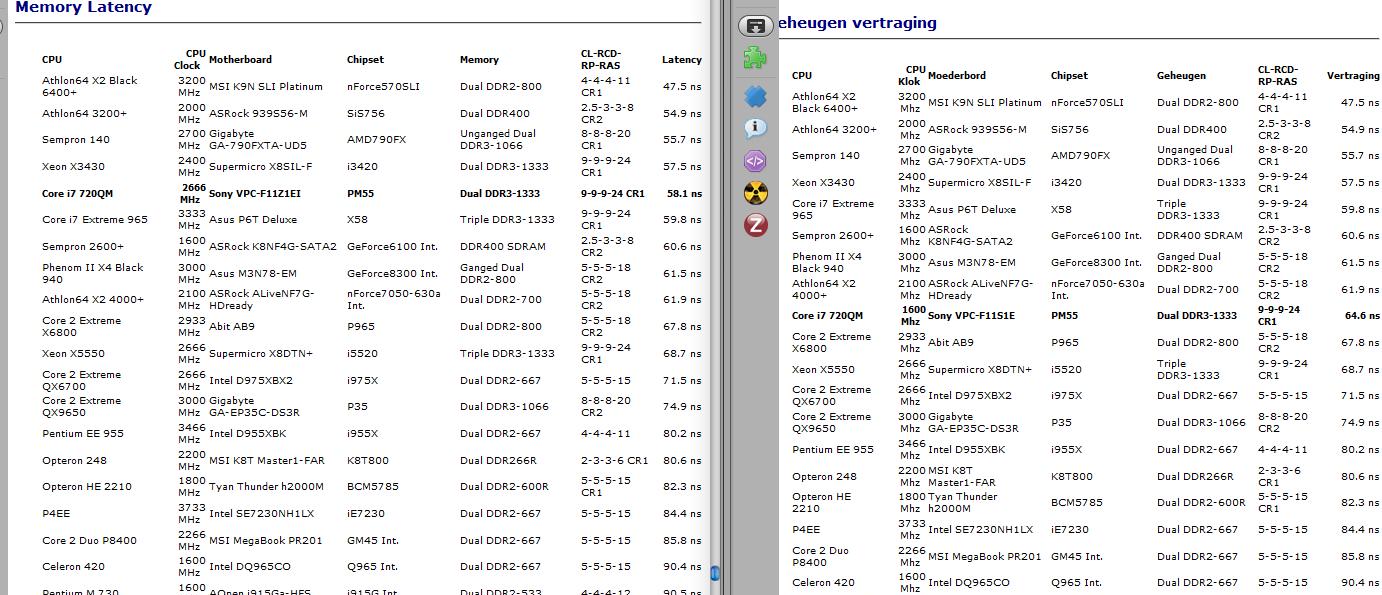Viewport: 1382px width, 595px height.
Task: Click the 47.5 ns value in Memory Latency table
Action: pos(682,87)
